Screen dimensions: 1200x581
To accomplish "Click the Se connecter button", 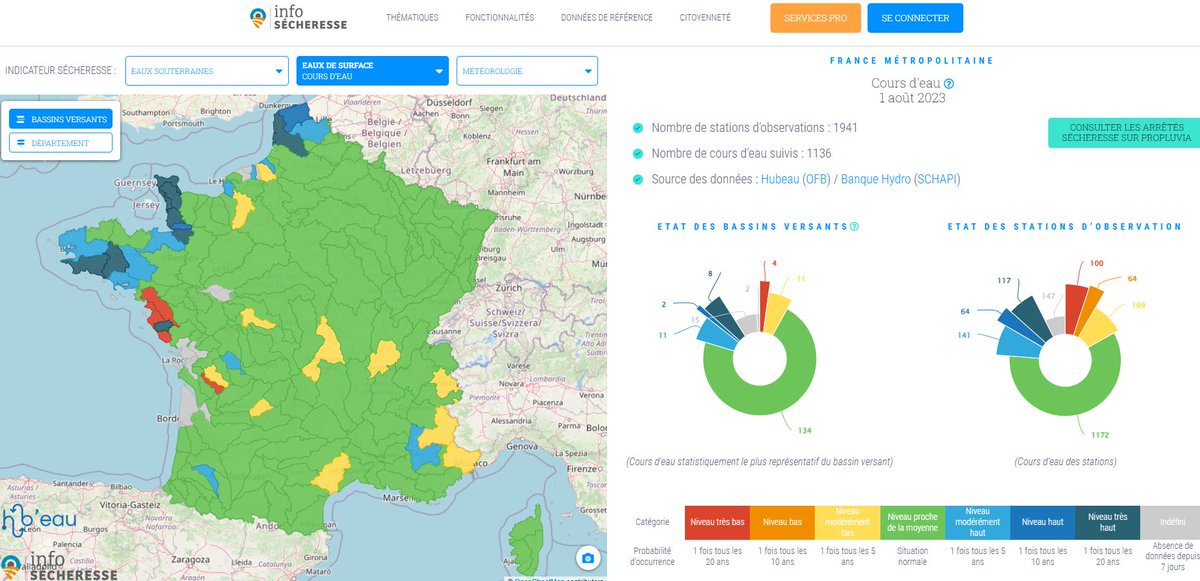I will point(915,18).
